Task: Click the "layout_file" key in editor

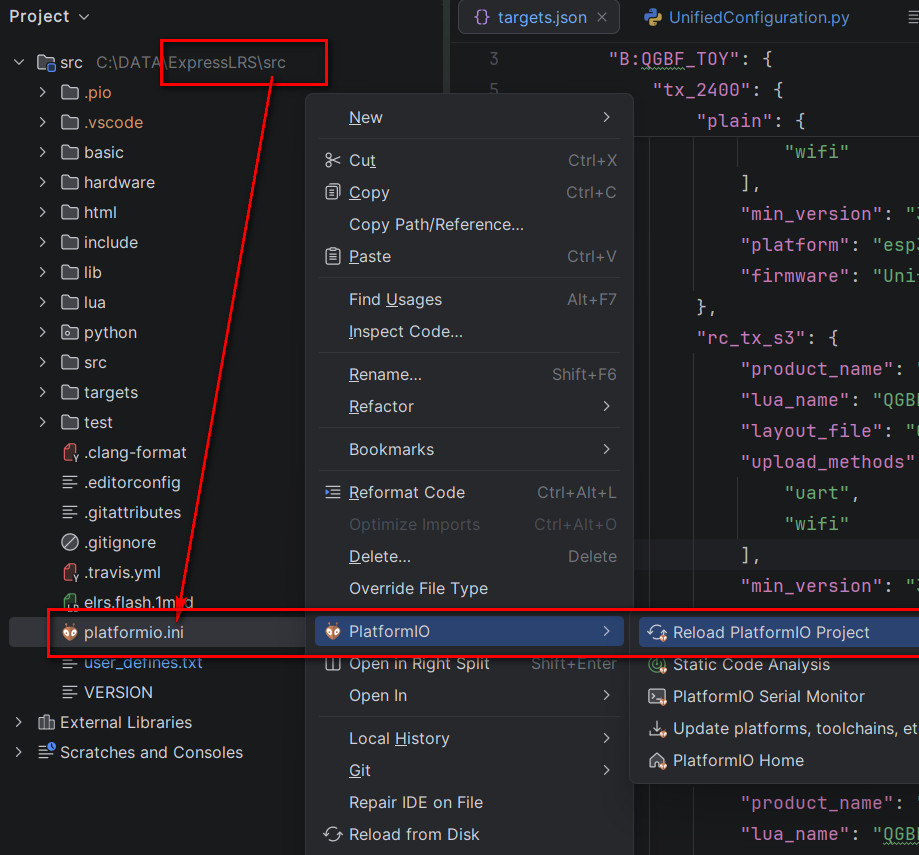Action: (811, 431)
